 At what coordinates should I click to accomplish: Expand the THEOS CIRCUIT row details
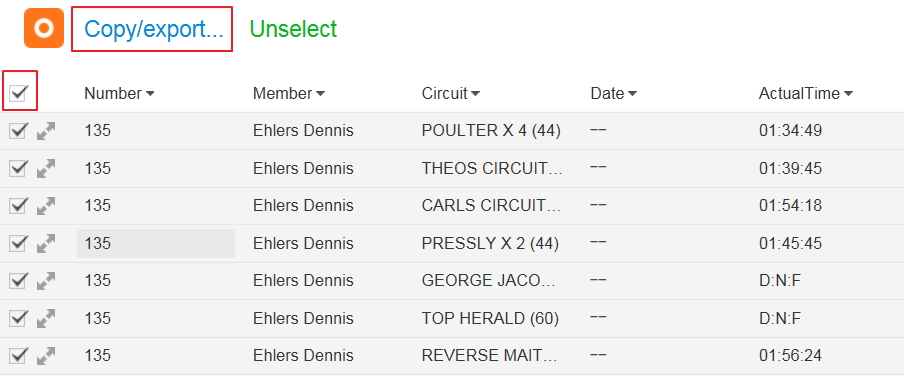click(46, 168)
